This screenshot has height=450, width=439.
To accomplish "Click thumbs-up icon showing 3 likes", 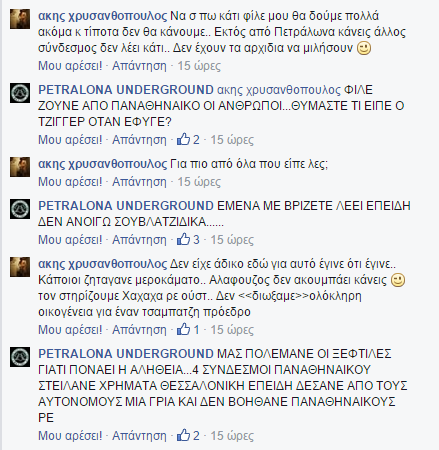I will (183, 239).
